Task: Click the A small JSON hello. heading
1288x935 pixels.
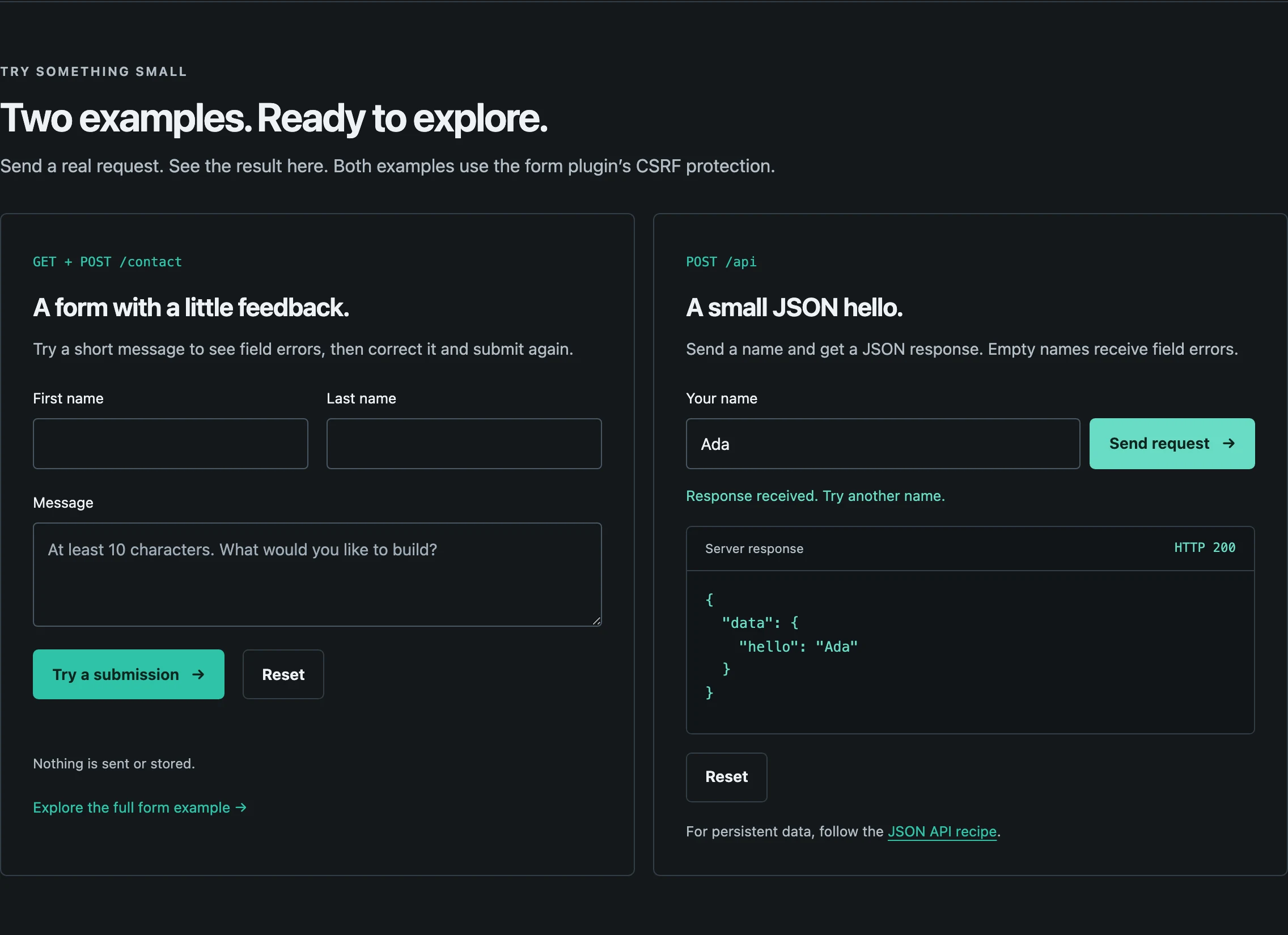Action: (794, 308)
